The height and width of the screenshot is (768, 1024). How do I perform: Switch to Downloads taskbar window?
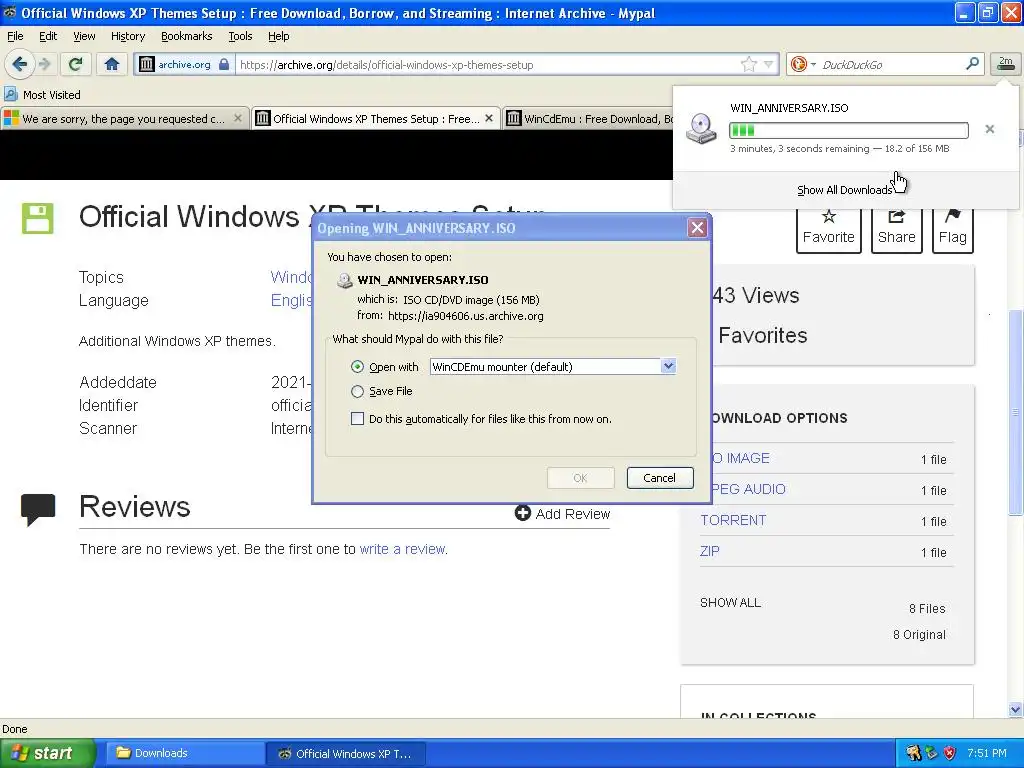pos(184,753)
